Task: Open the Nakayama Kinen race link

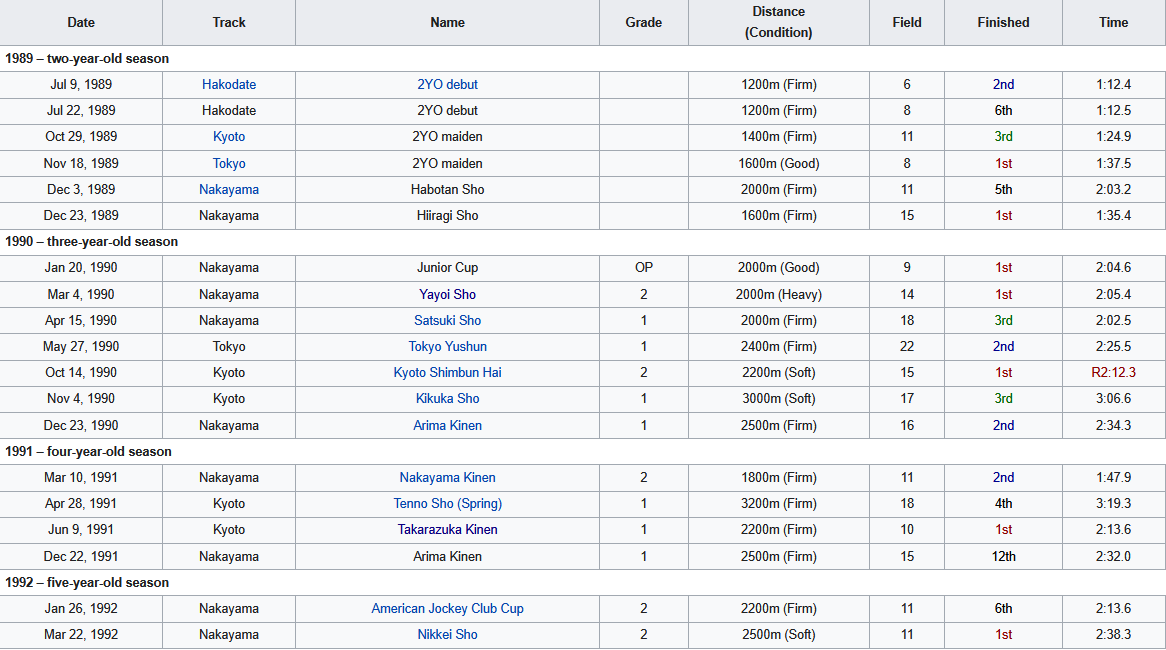Action: (x=447, y=477)
